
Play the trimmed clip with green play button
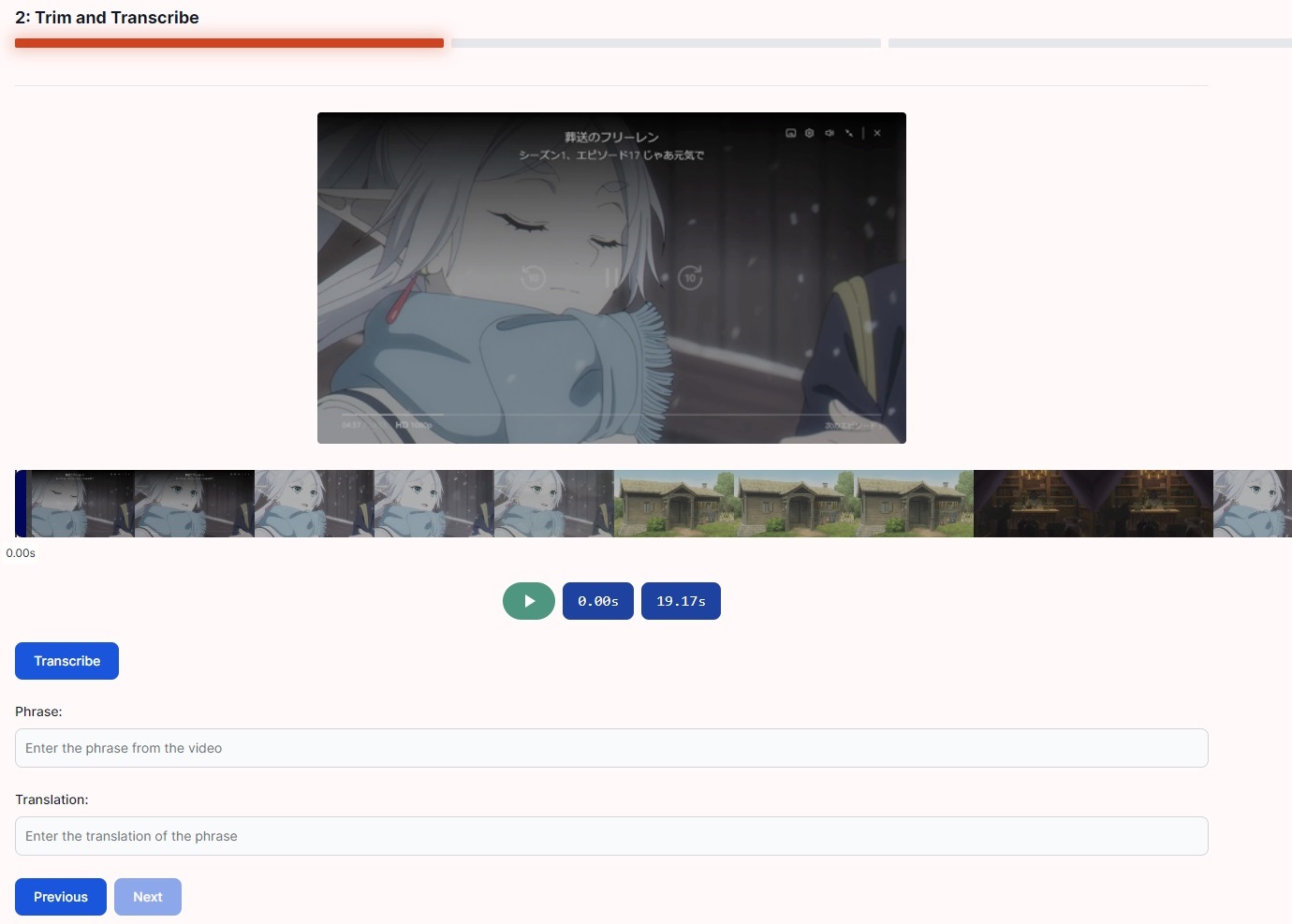coord(529,601)
